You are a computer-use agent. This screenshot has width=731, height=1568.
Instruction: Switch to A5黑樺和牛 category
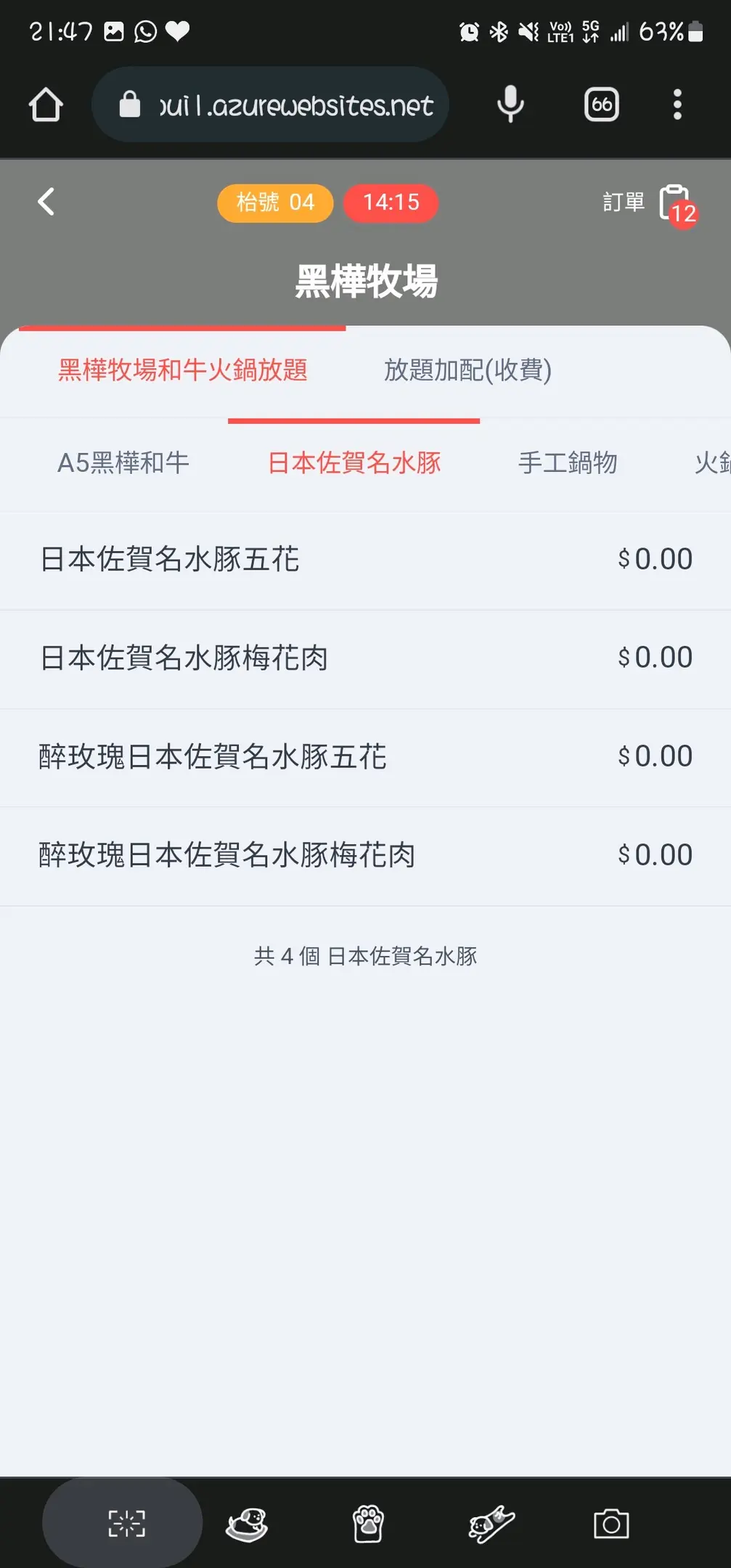coord(123,463)
